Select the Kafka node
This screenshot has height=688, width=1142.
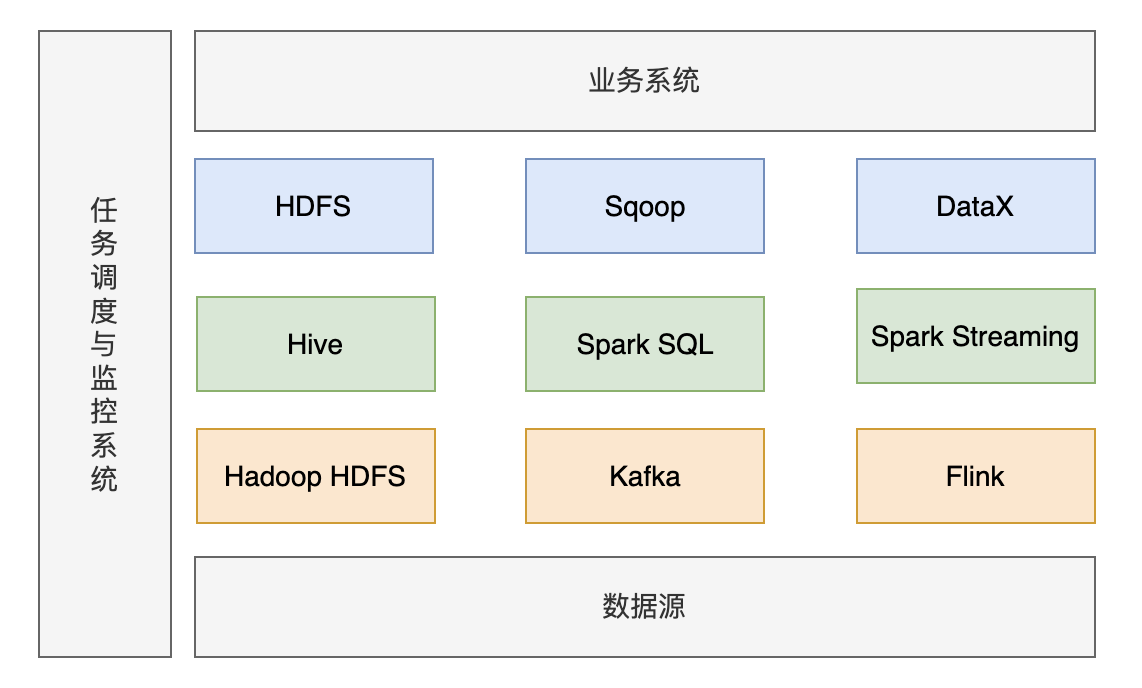pyautogui.click(x=644, y=476)
